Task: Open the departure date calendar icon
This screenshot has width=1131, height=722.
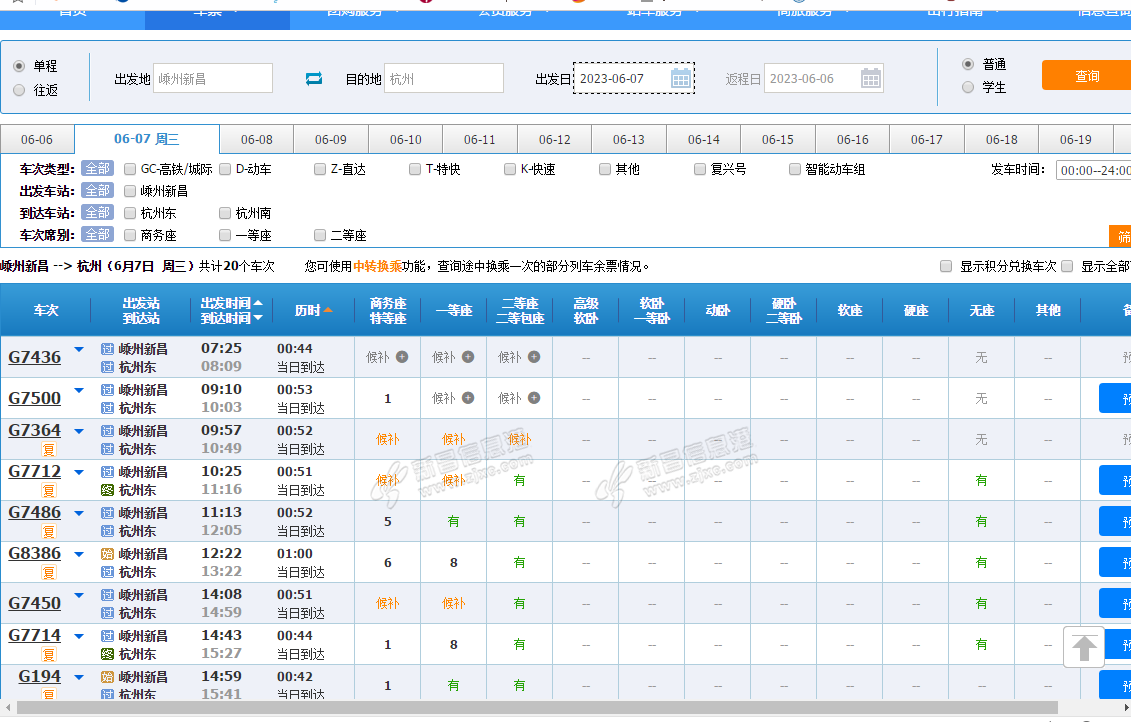Action: (x=680, y=79)
